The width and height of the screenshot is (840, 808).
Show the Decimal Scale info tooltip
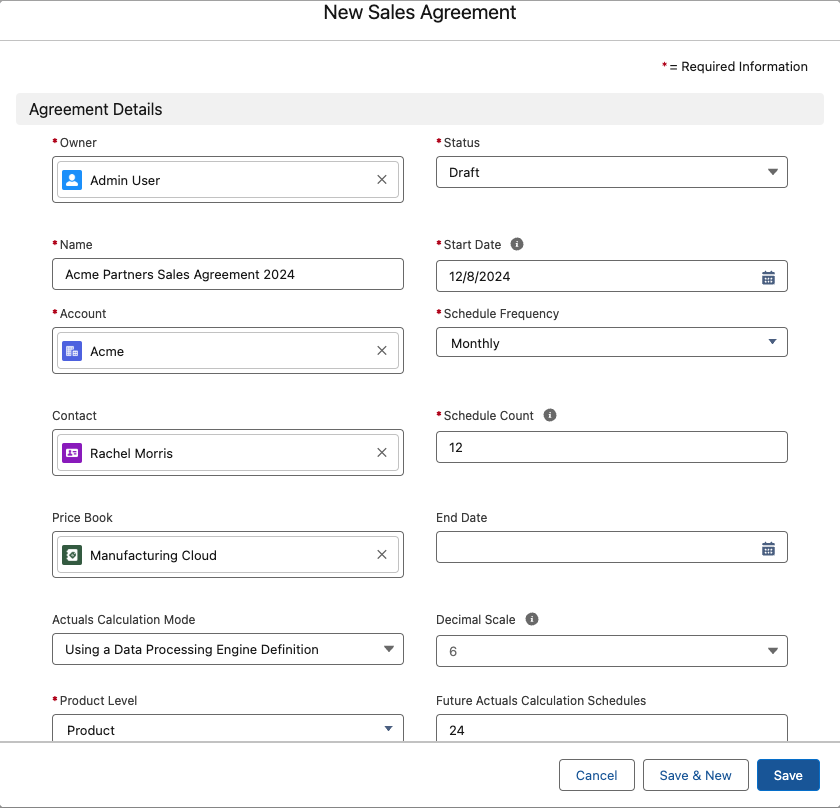(x=531, y=619)
